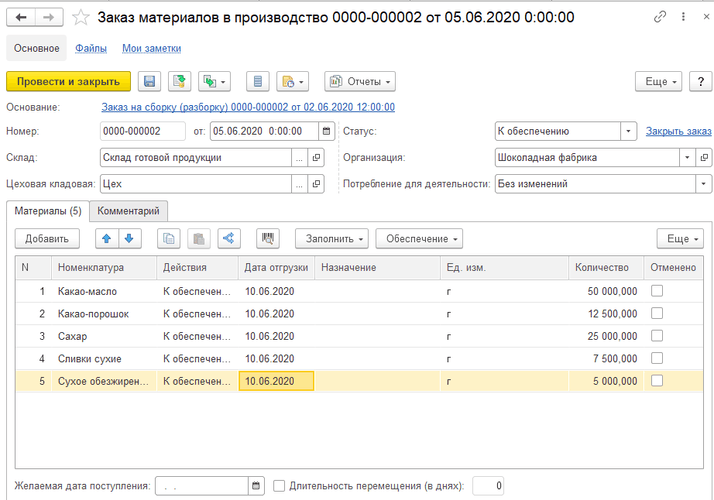
Task: Click the Номер input field
Action: [x=142, y=131]
